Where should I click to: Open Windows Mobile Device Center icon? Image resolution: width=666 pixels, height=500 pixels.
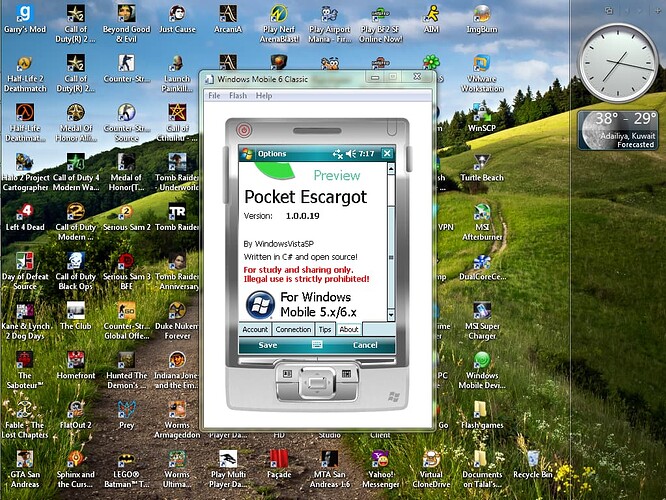[482, 370]
